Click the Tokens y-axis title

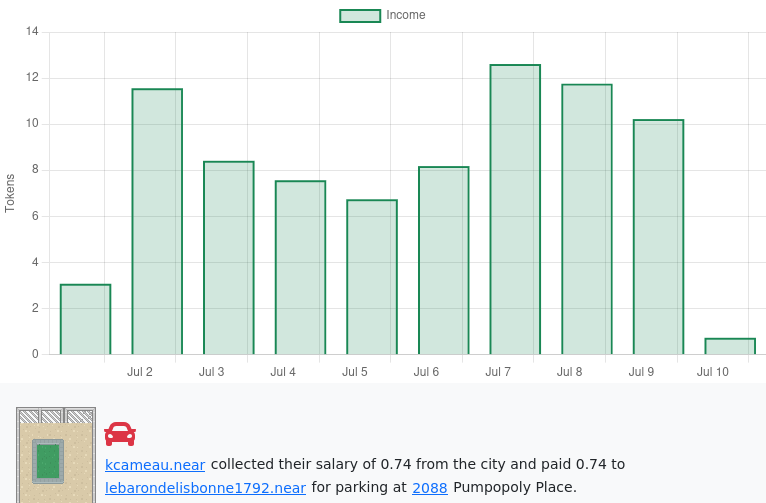tap(10, 193)
